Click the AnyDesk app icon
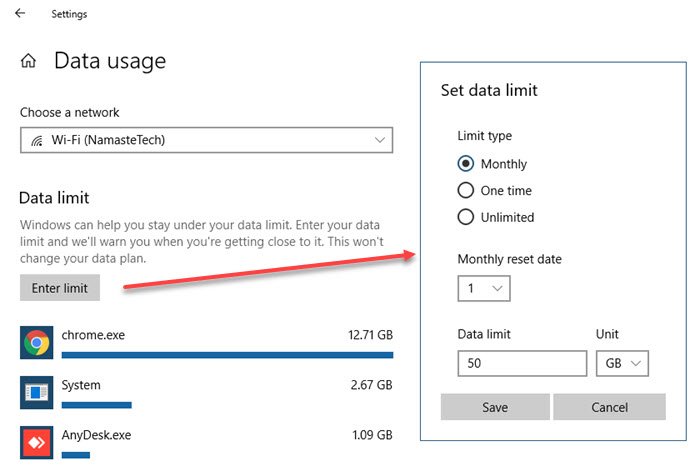Screen dimensions: 700x471 click(37, 442)
